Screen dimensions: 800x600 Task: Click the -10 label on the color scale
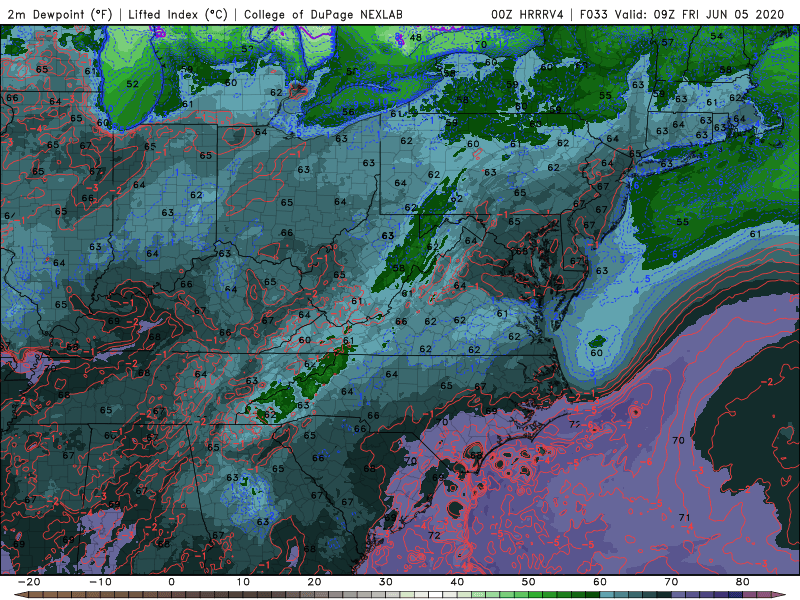pos(100,582)
